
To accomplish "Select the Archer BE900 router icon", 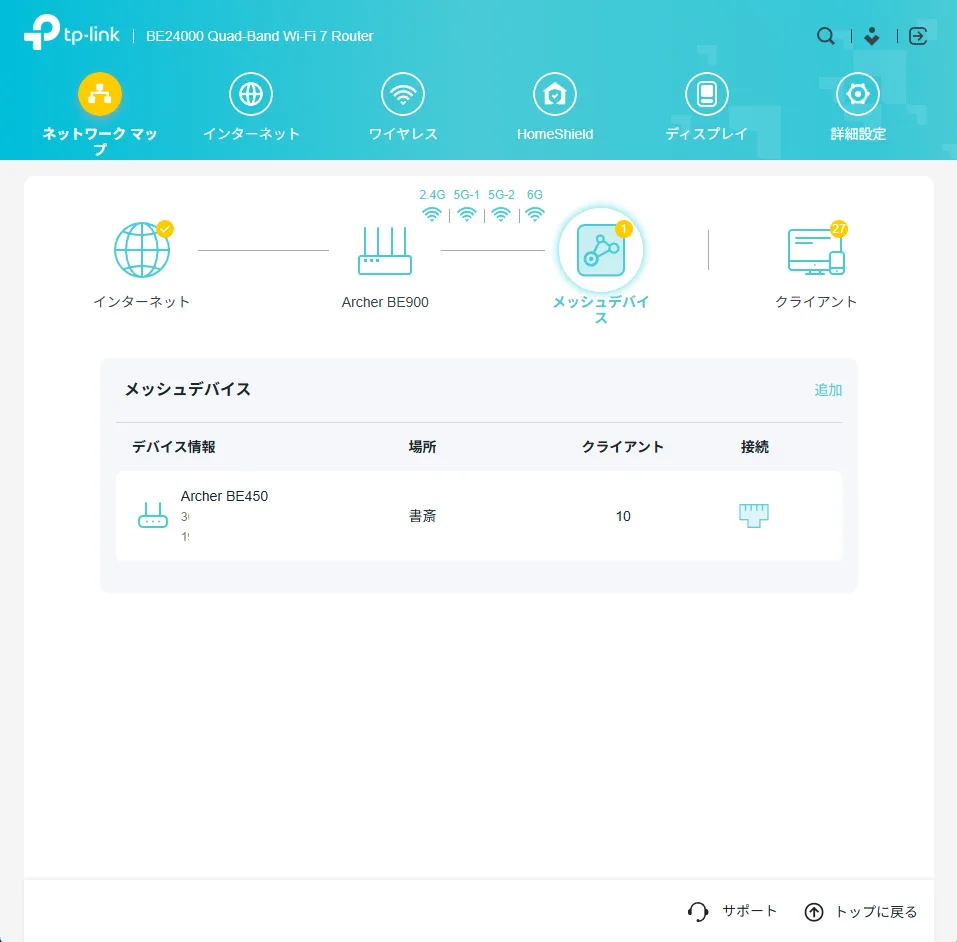I will coord(385,250).
